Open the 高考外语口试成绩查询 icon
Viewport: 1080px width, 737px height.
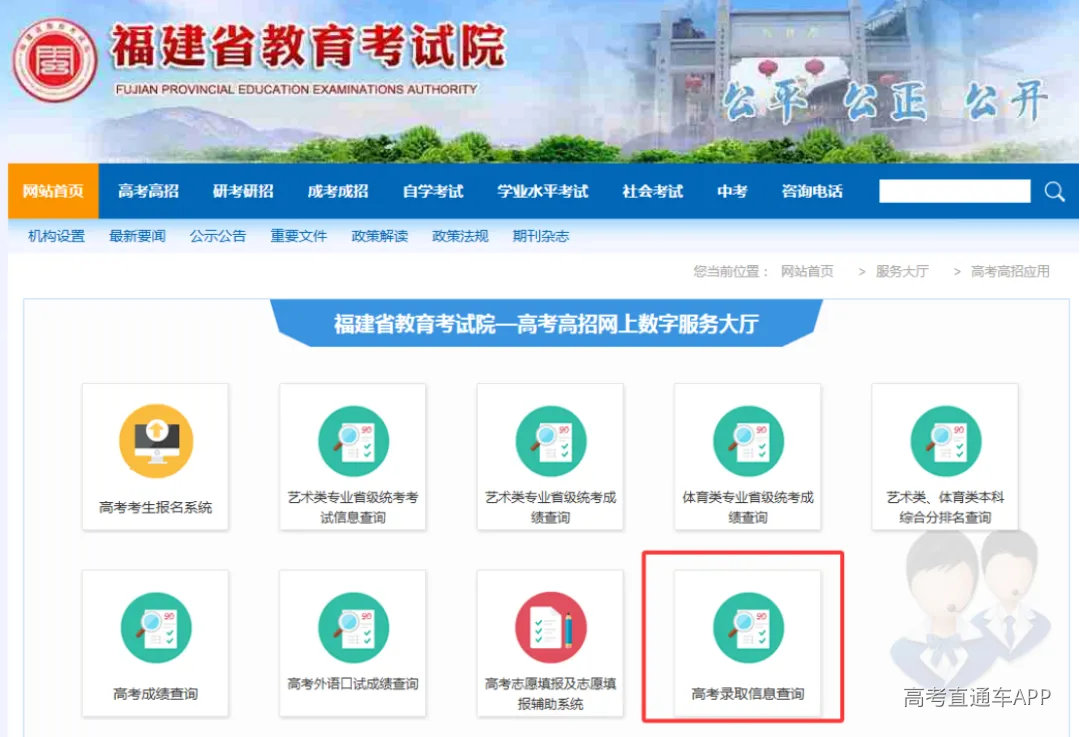(353, 627)
